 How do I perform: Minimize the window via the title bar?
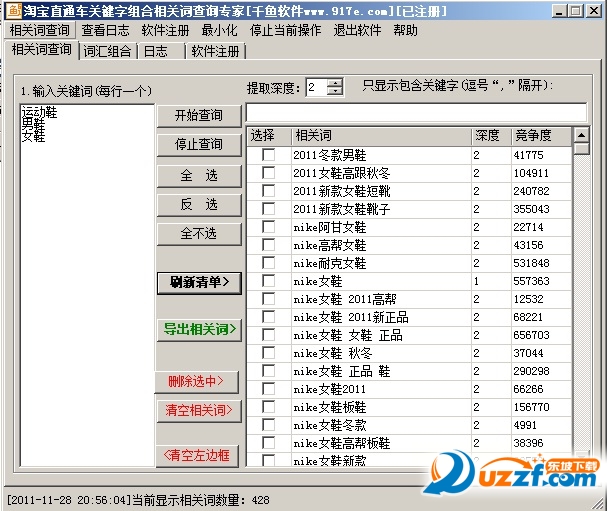click(x=559, y=10)
